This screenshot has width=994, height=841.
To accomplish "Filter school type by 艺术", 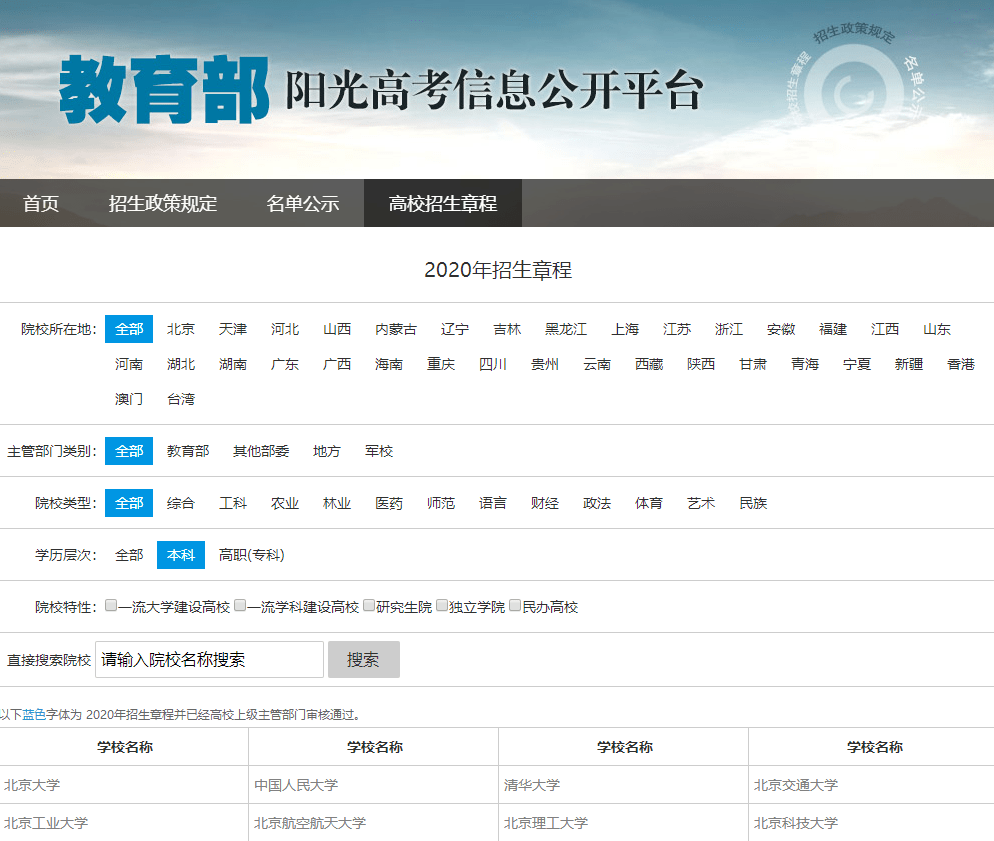I will (x=700, y=503).
